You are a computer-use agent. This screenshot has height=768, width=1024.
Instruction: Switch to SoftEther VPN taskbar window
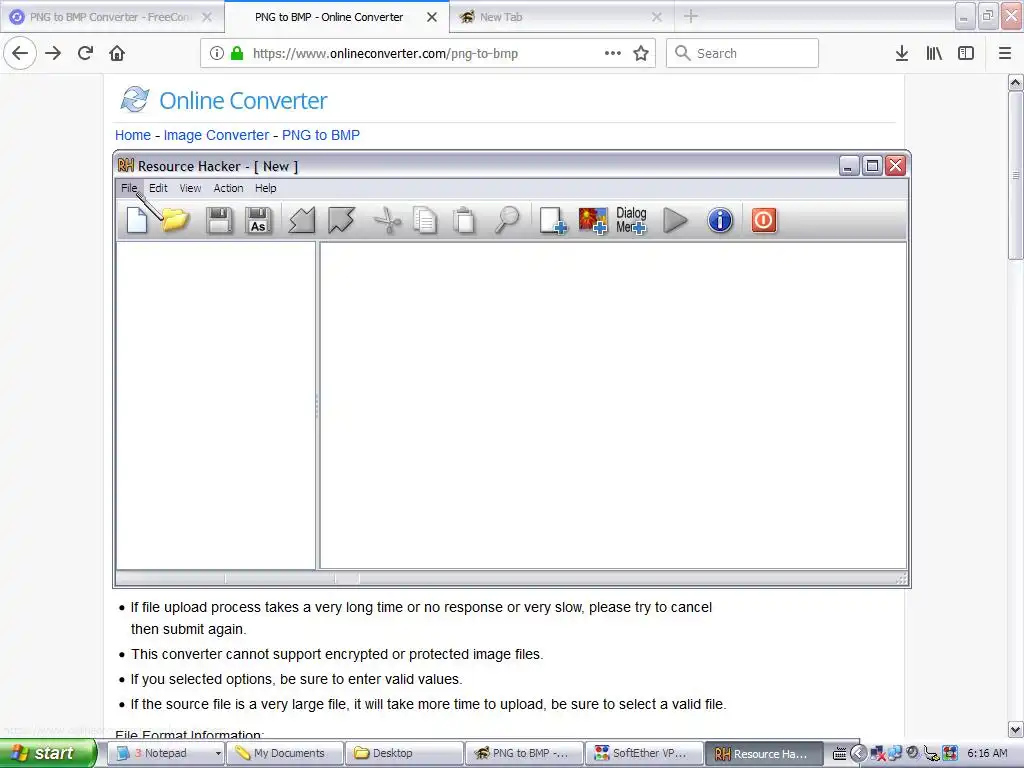click(x=643, y=753)
